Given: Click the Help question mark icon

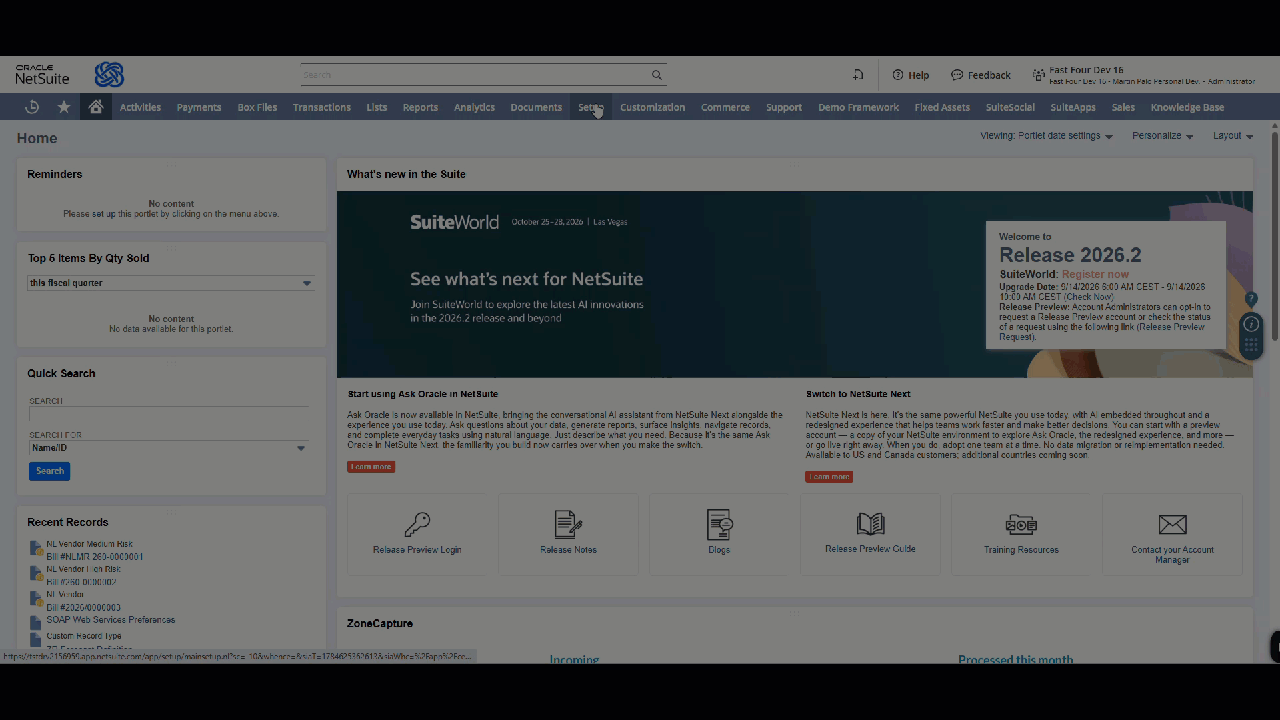Looking at the screenshot, I should [898, 75].
